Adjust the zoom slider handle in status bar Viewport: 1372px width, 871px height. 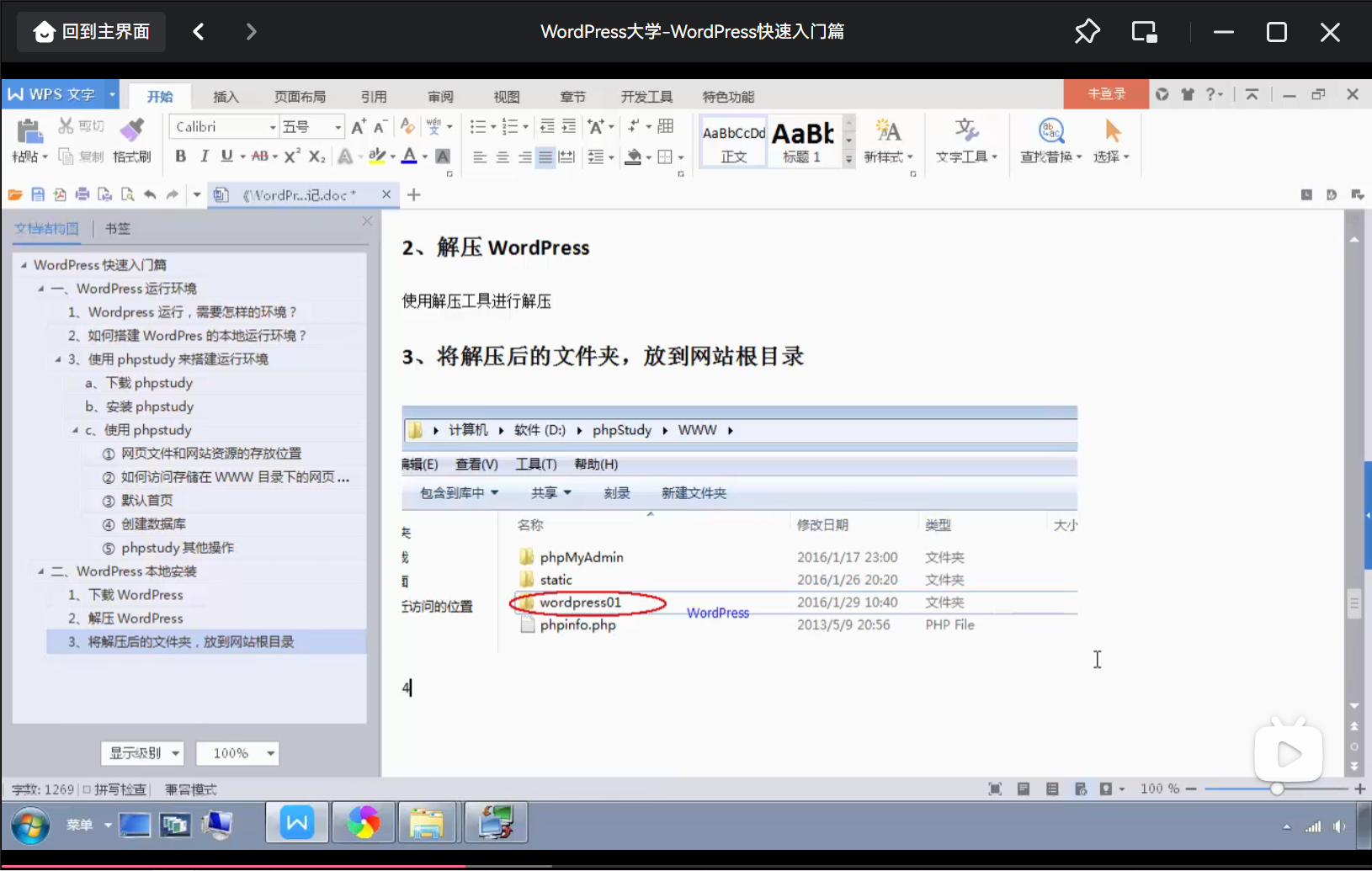coord(1277,789)
